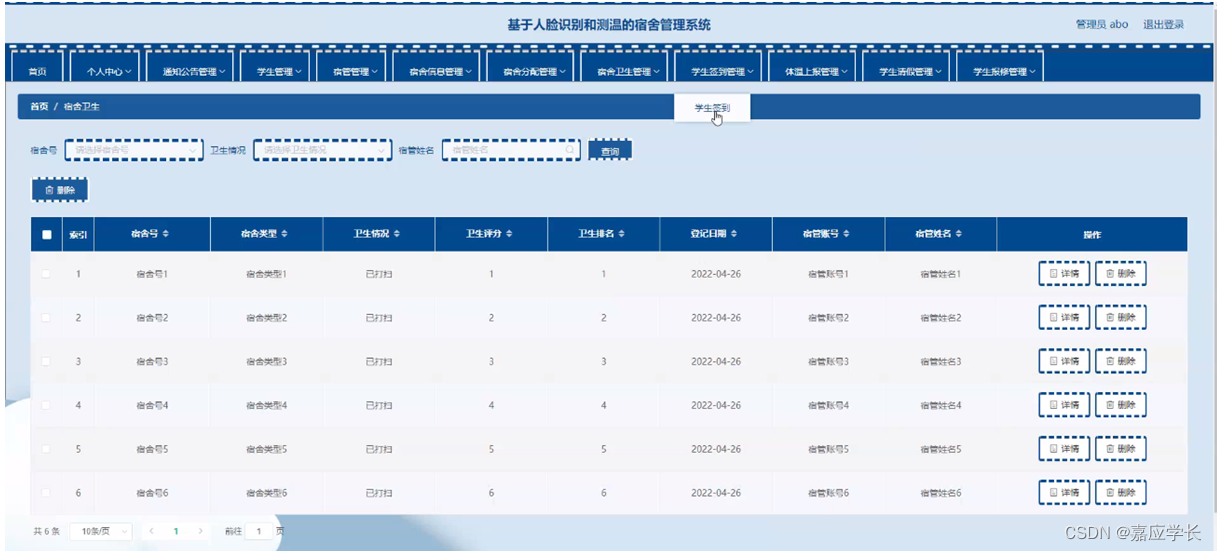Click the 查询 search button
Screen dimensions: 1217x551
(610, 151)
